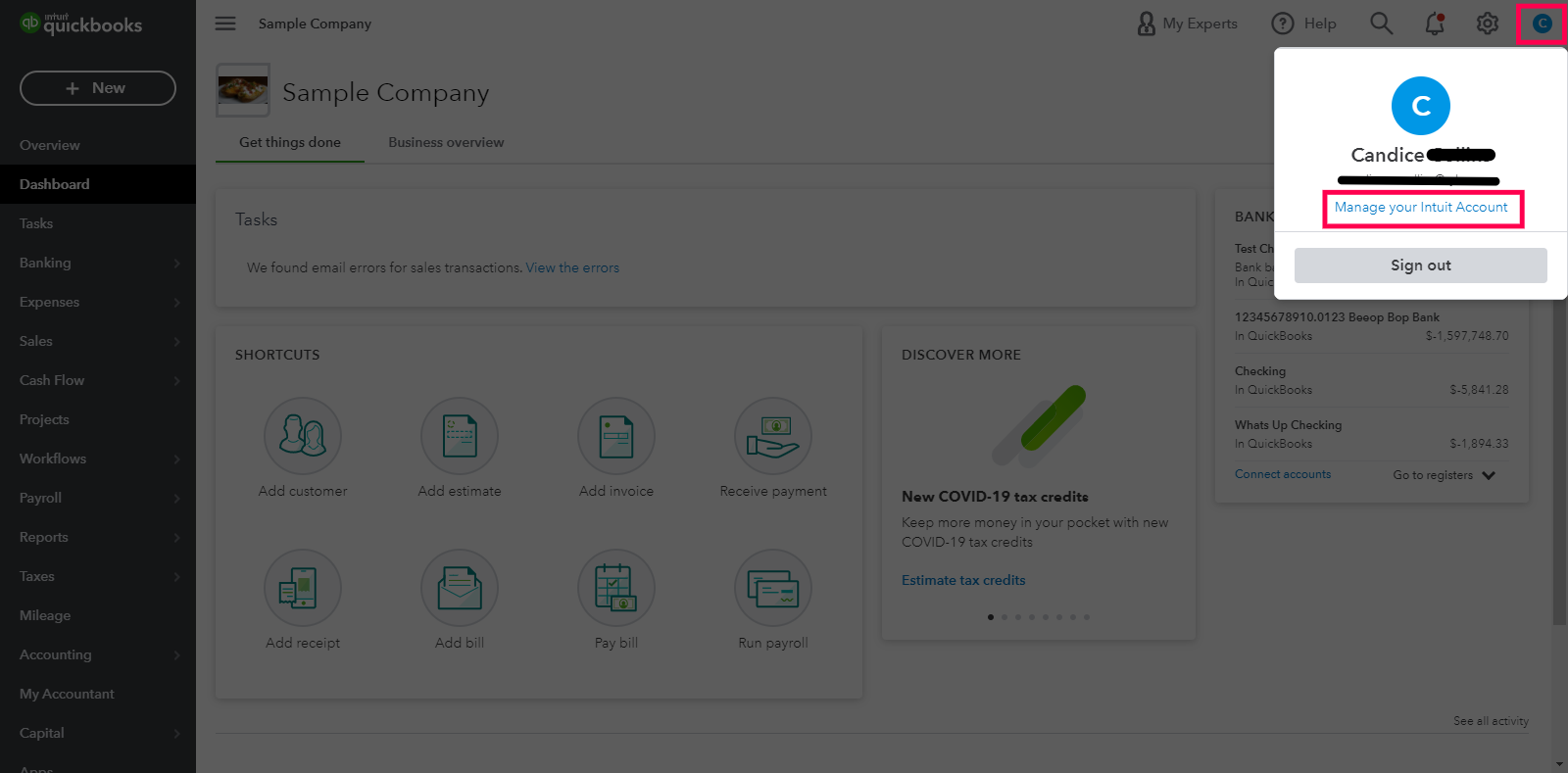This screenshot has width=1568, height=773.
Task: Follow the Estimate tax credits link
Action: click(963, 580)
